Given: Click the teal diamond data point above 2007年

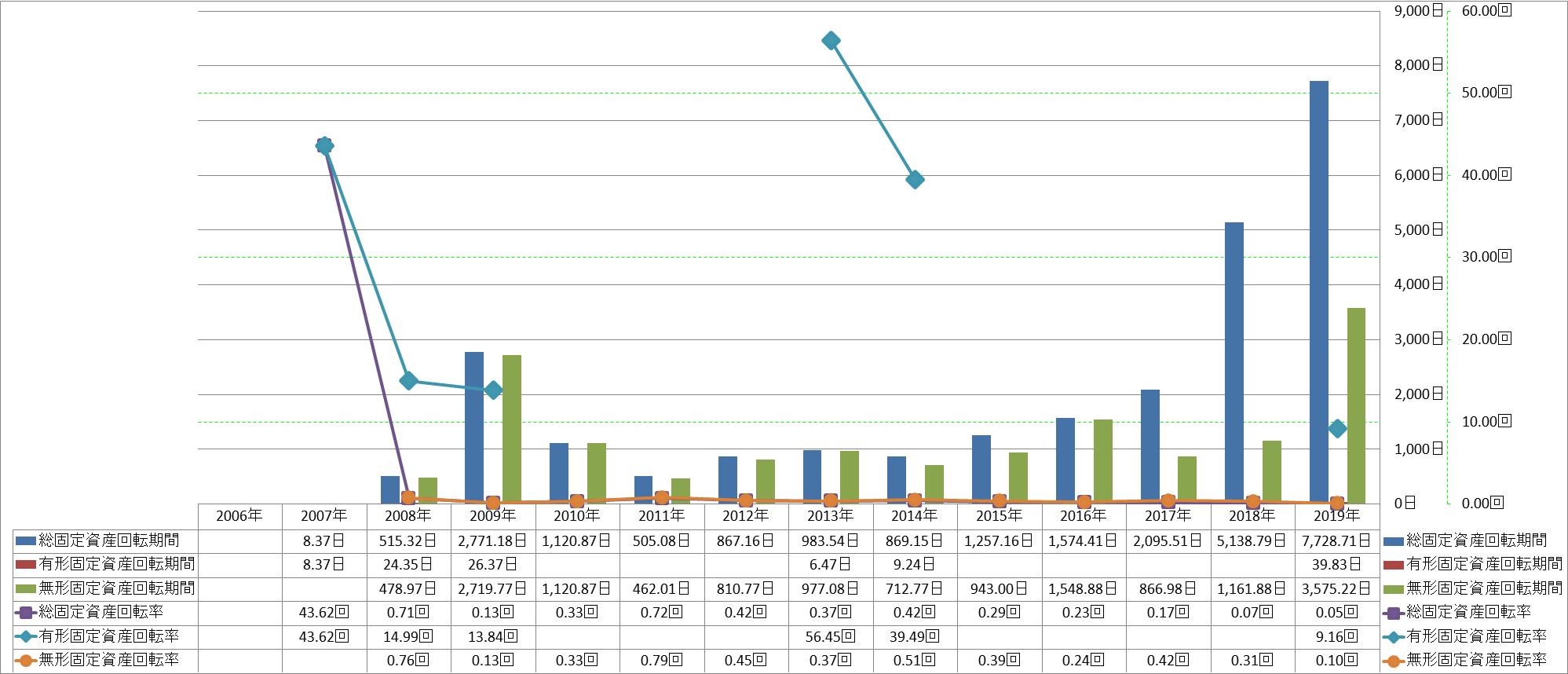Looking at the screenshot, I should coord(324,145).
